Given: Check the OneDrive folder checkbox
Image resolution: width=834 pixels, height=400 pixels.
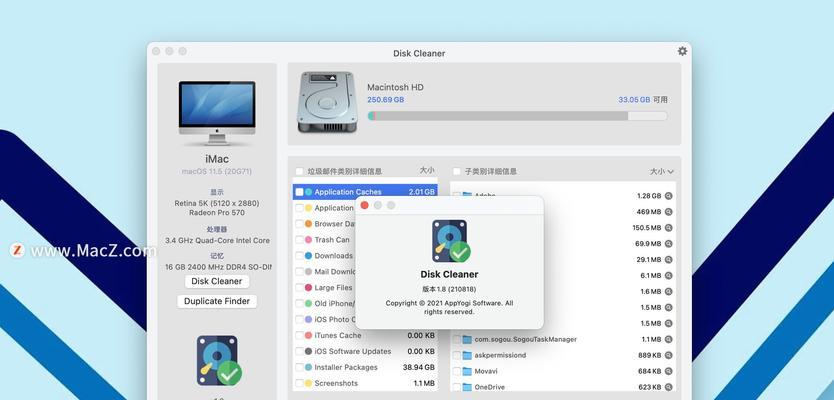Looking at the screenshot, I should point(456,387).
